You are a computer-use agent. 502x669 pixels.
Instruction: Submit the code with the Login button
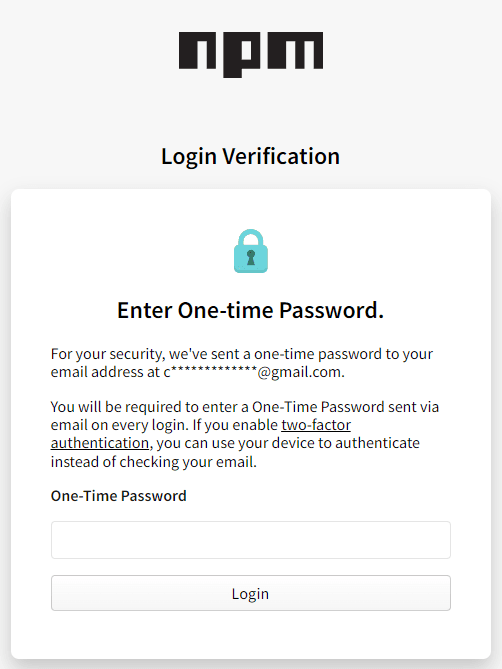click(251, 593)
